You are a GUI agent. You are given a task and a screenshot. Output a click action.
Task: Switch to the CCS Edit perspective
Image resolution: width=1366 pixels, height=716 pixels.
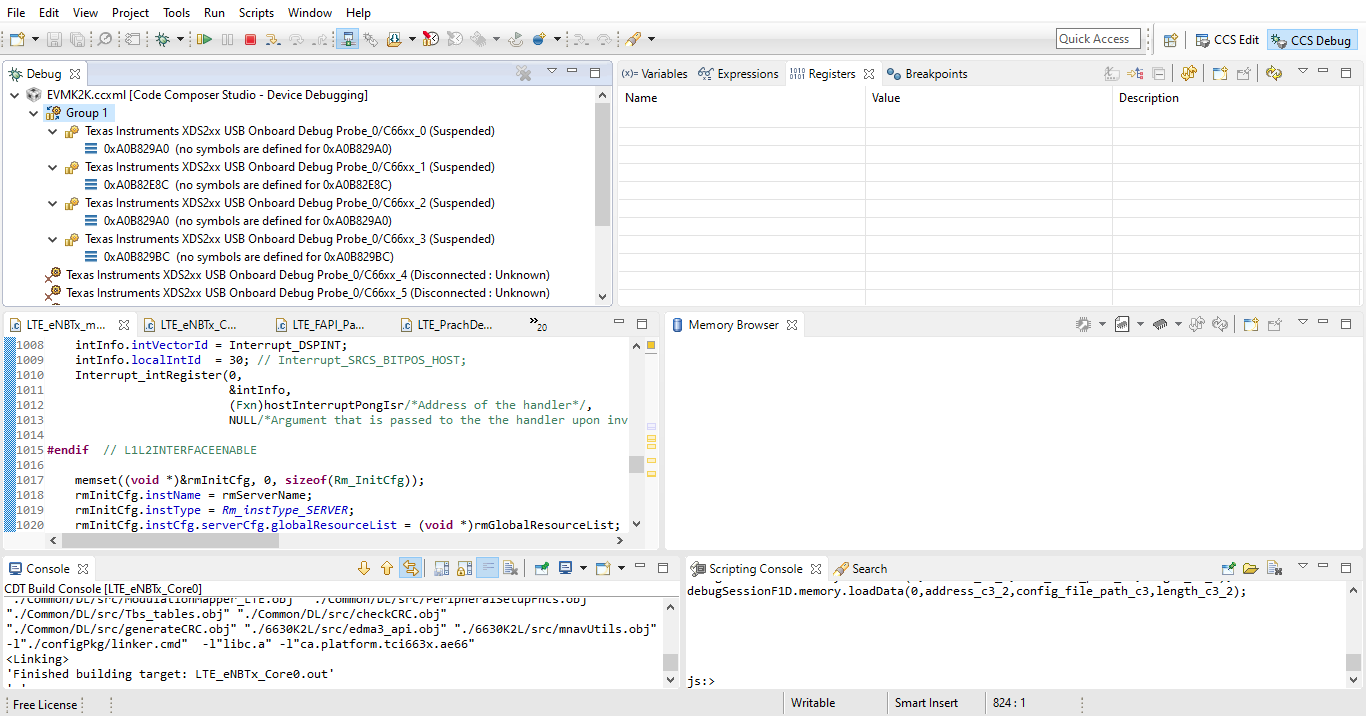tap(1227, 40)
